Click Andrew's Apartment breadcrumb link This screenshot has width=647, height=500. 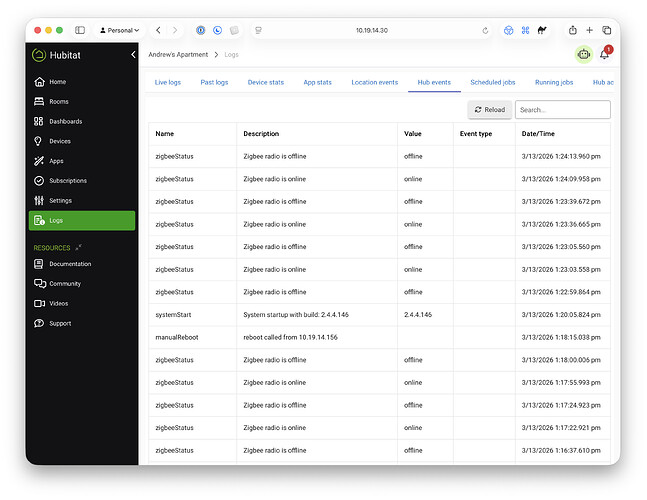178,54
